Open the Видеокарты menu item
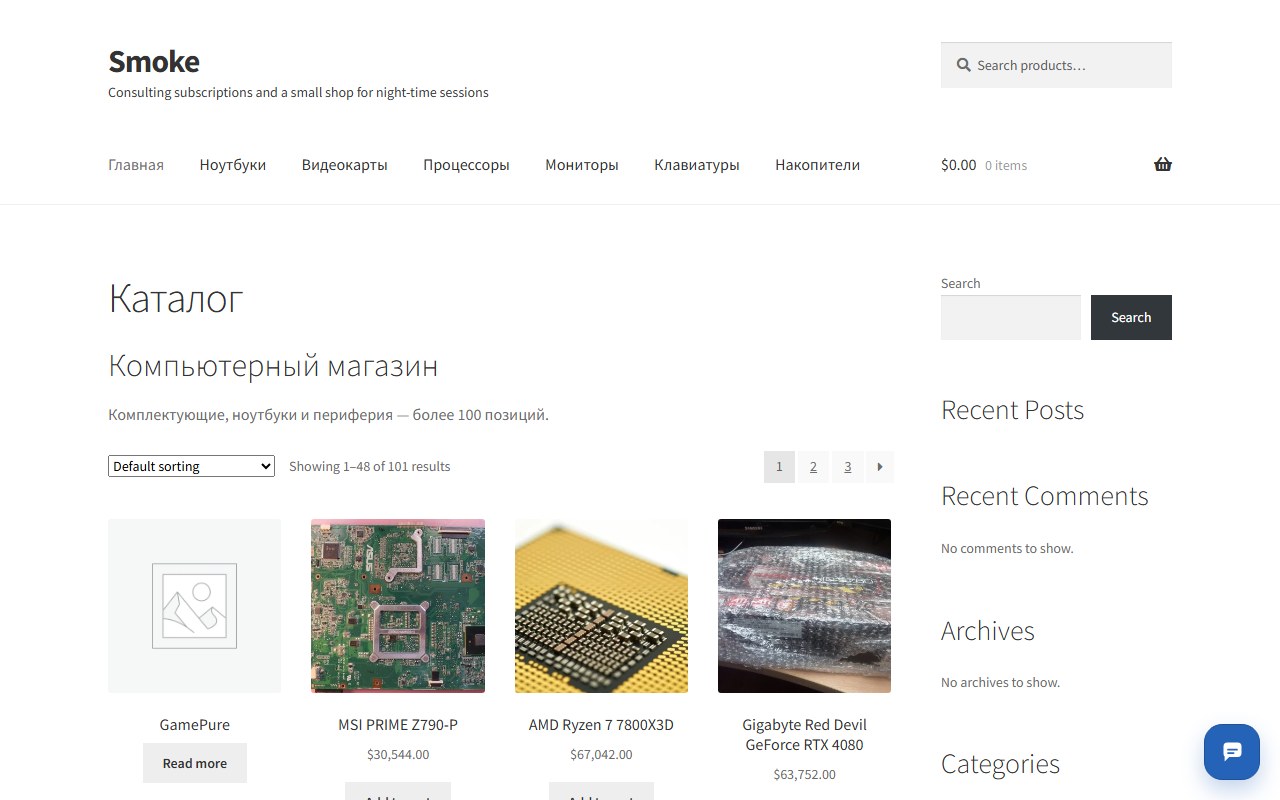Screen dimensions: 1280x800 click(x=345, y=165)
